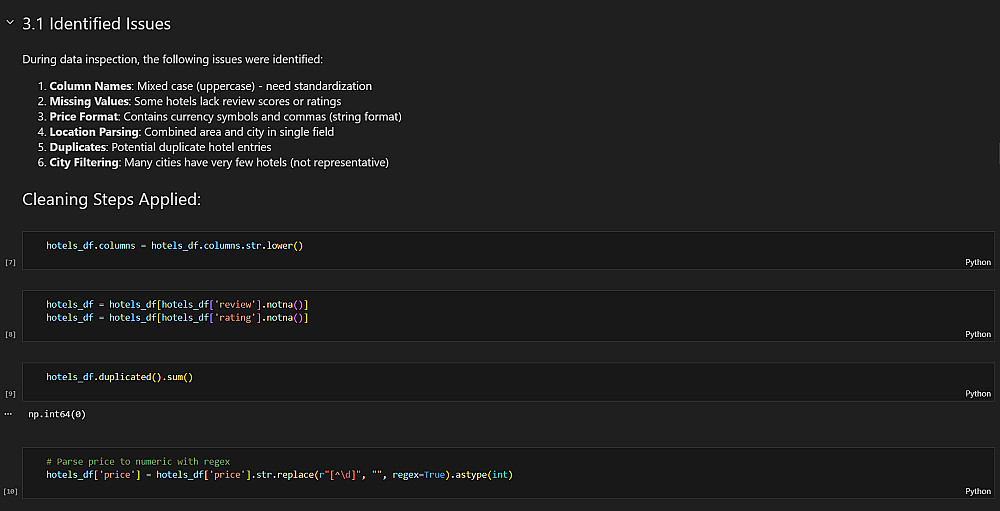This screenshot has width=1000, height=511.
Task: Click Python language label on notna cell
Action: (x=977, y=334)
